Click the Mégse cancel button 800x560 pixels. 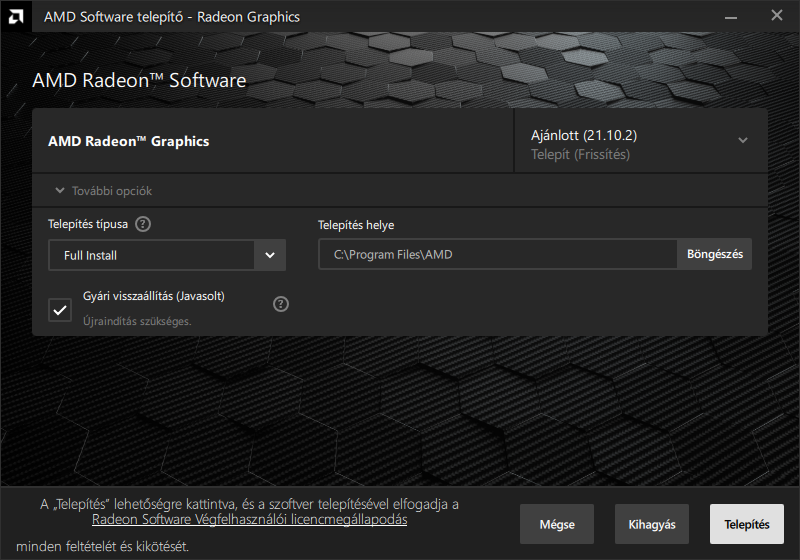pyautogui.click(x=557, y=524)
